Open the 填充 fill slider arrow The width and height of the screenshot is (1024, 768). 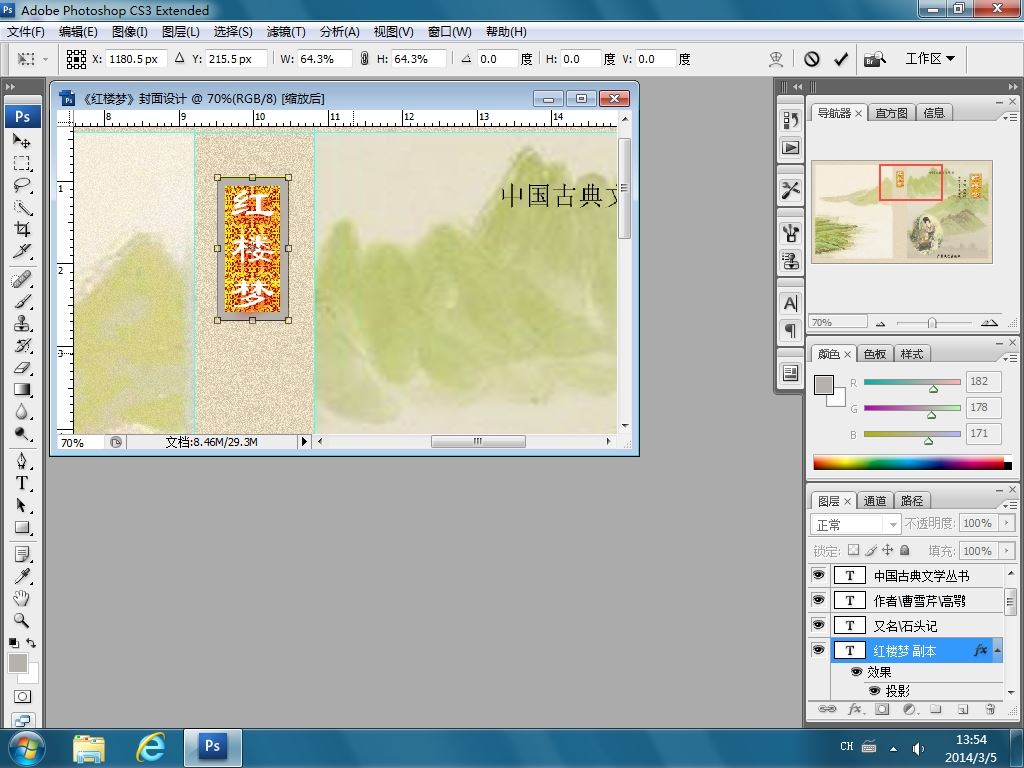click(x=1006, y=551)
